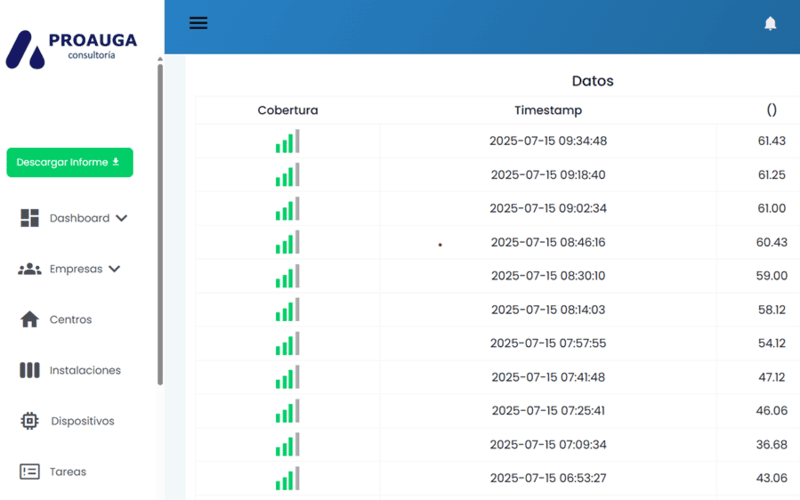Click the Tareas list icon
800x500 pixels.
point(30,471)
